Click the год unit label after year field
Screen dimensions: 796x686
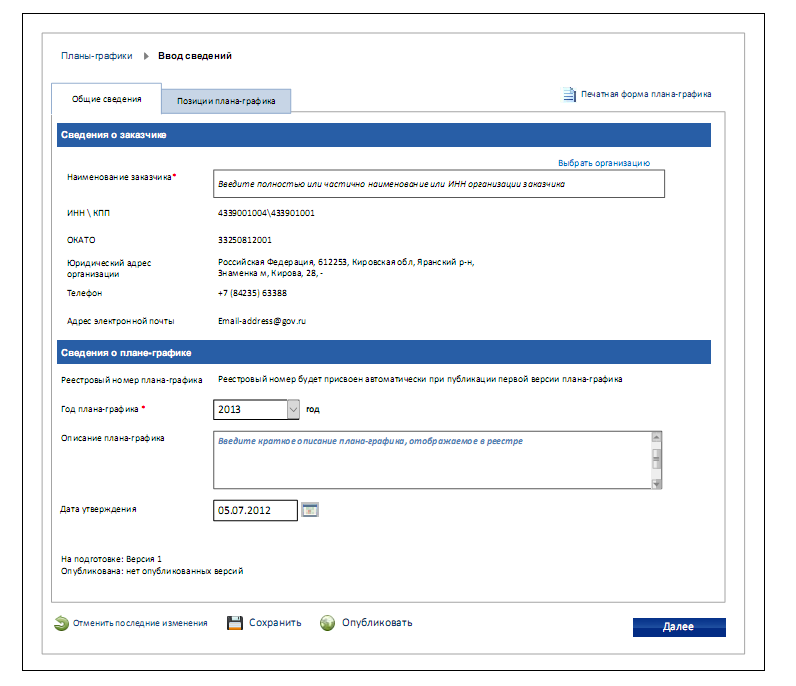[x=313, y=409]
